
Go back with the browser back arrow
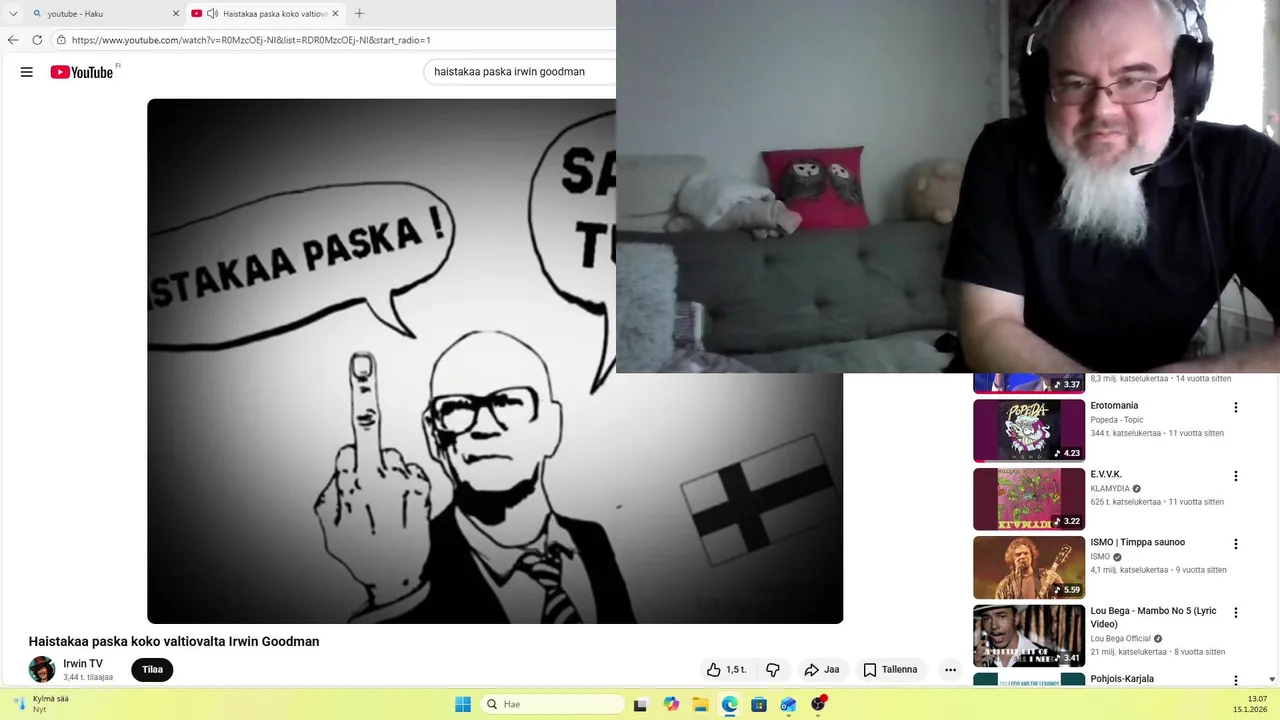pos(13,40)
